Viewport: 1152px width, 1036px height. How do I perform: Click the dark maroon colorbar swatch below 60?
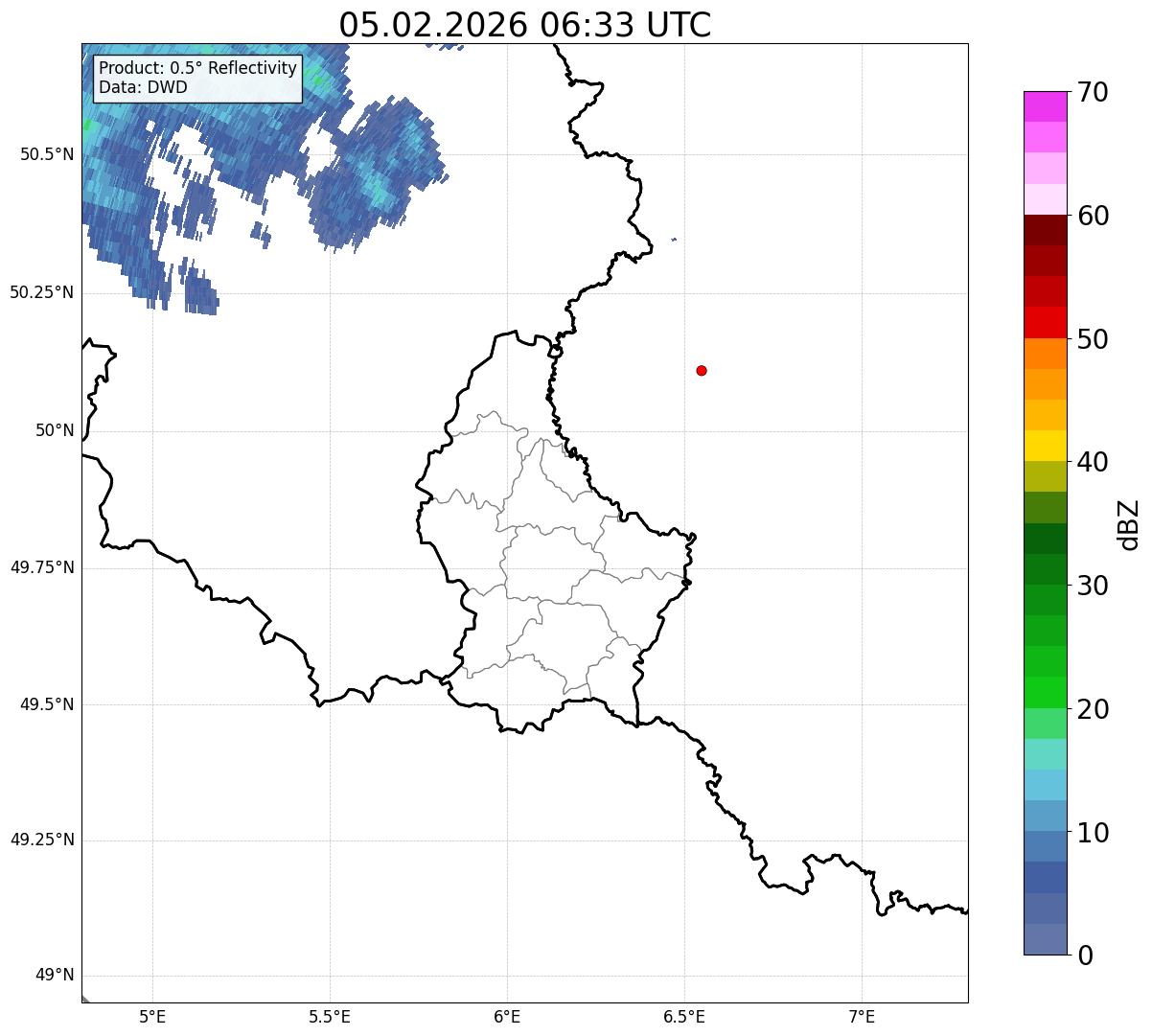1046,230
